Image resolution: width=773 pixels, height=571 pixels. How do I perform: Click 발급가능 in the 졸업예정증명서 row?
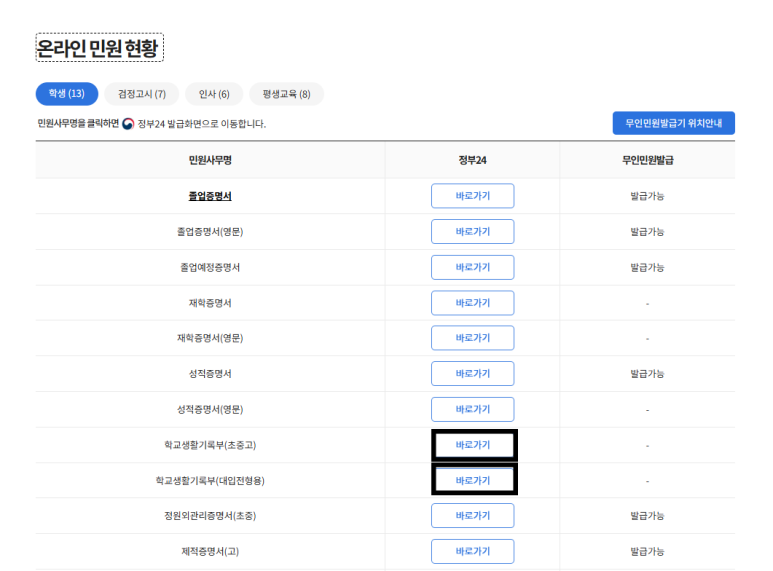pos(647,267)
